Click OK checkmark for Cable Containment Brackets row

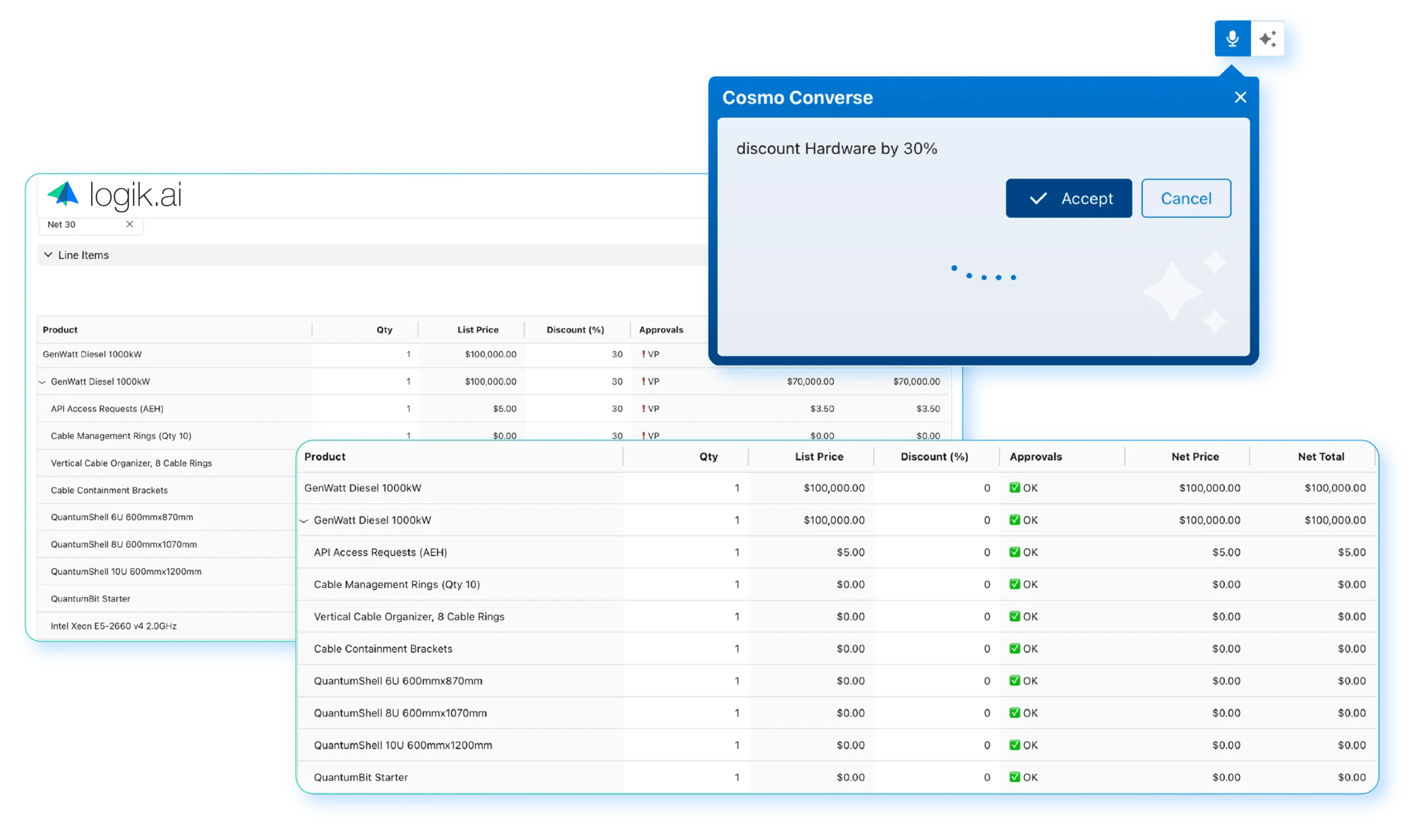point(1015,649)
